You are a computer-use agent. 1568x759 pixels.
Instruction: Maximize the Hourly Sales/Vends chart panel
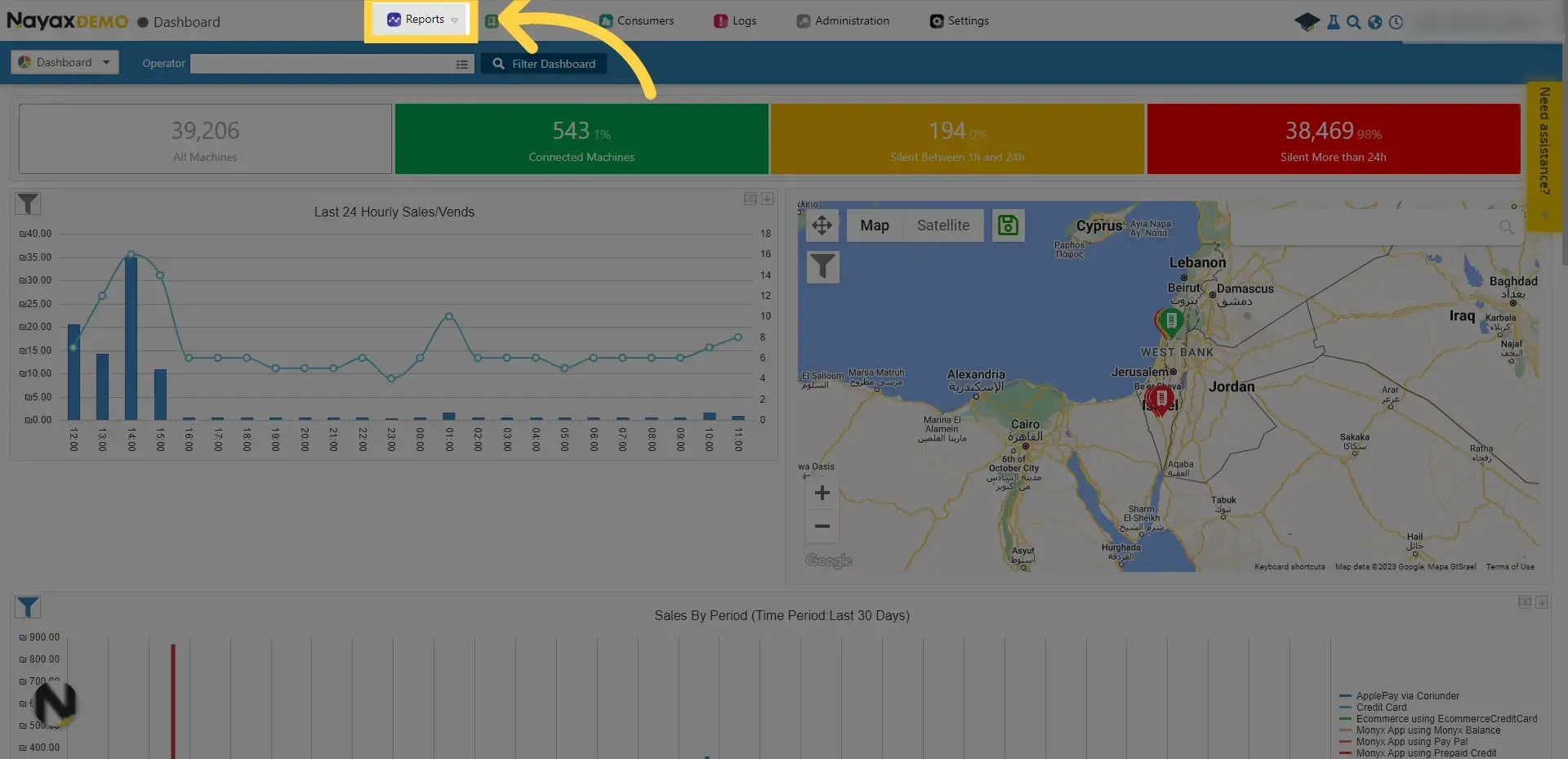[x=751, y=199]
